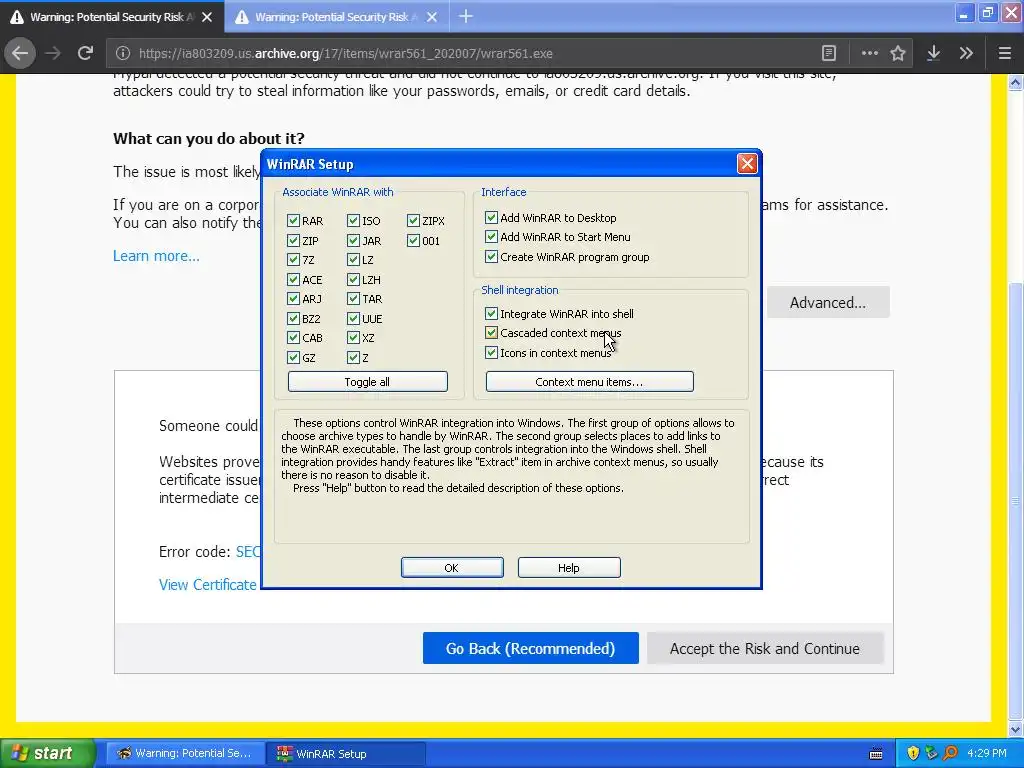Close the WinRAR Setup dialog
The width and height of the screenshot is (1024, 768).
click(746, 163)
